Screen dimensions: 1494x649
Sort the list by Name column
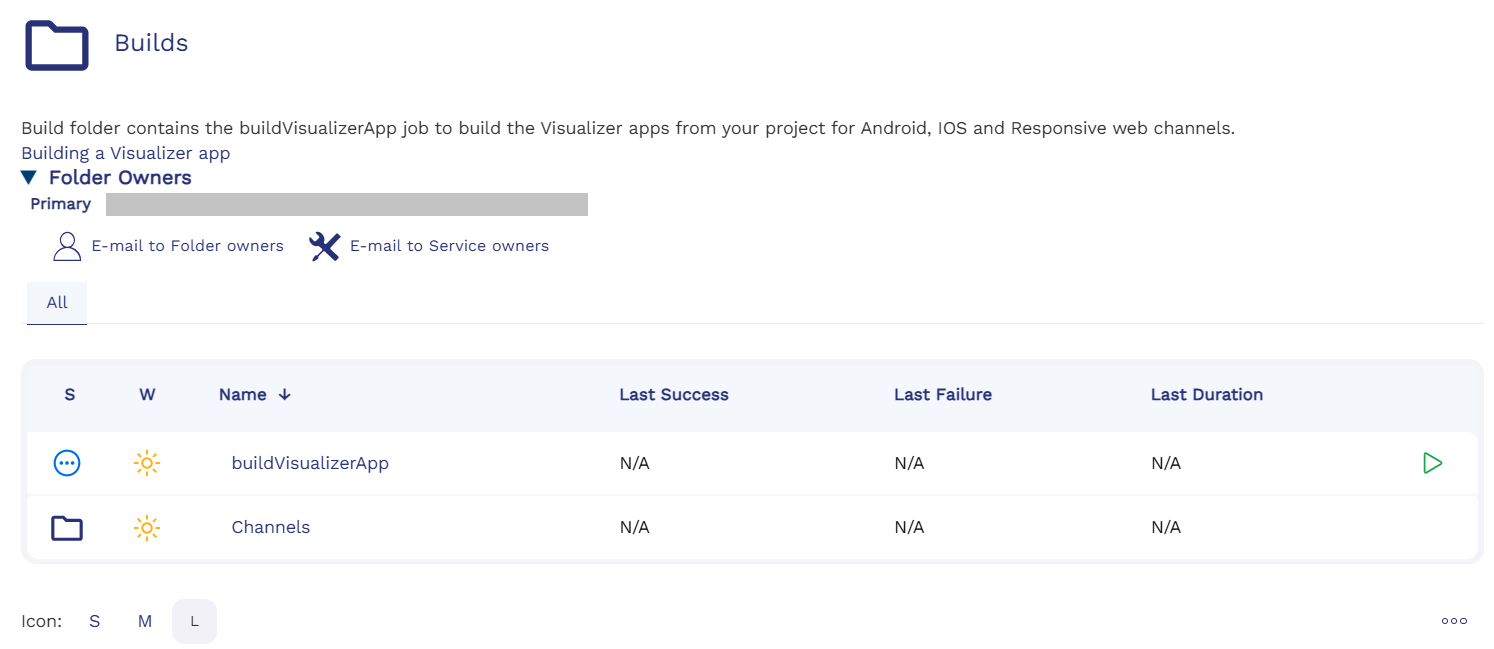coord(243,395)
